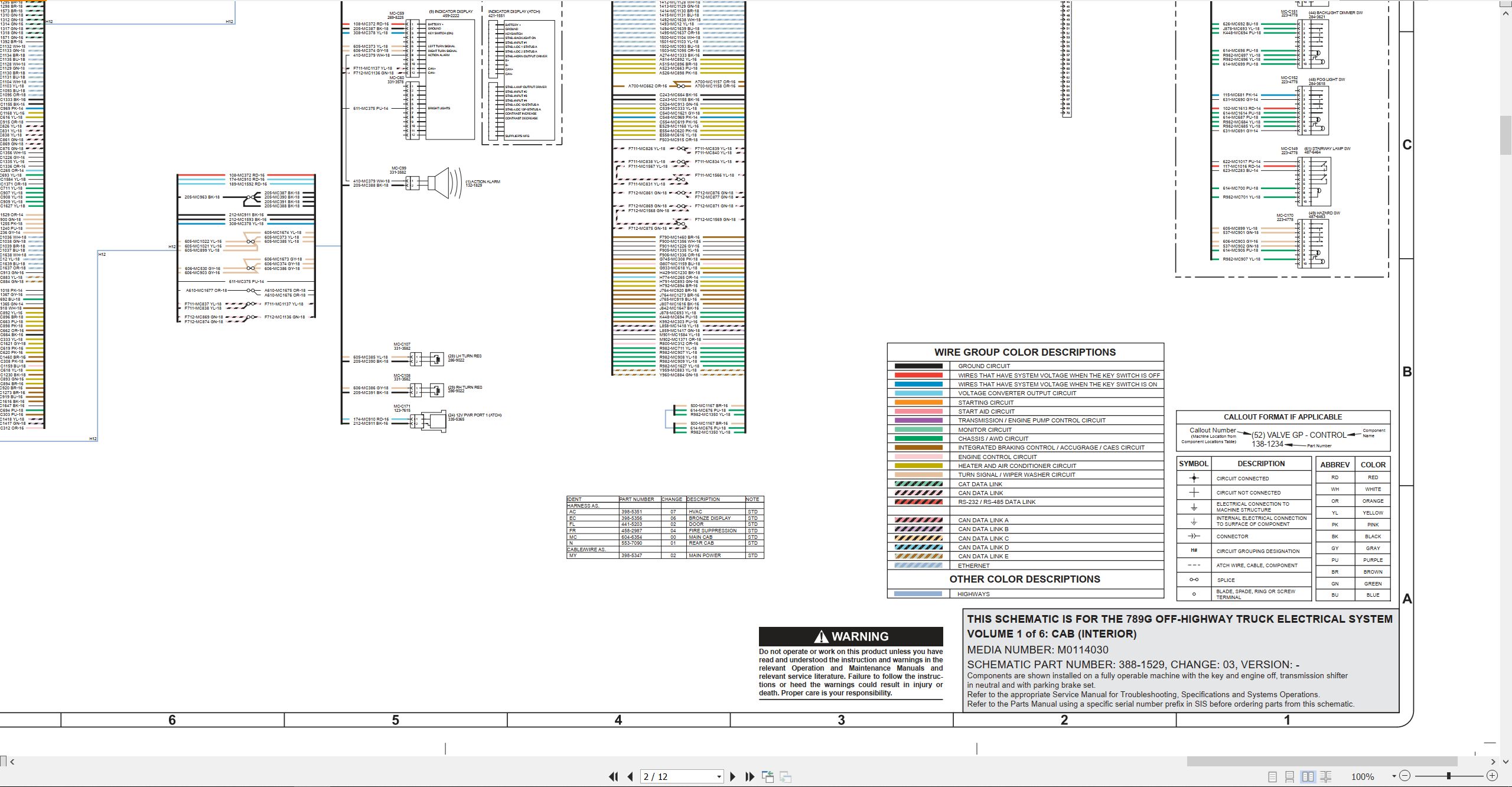Switch to two-page continuous layout
1512x787 pixels.
[1325, 776]
